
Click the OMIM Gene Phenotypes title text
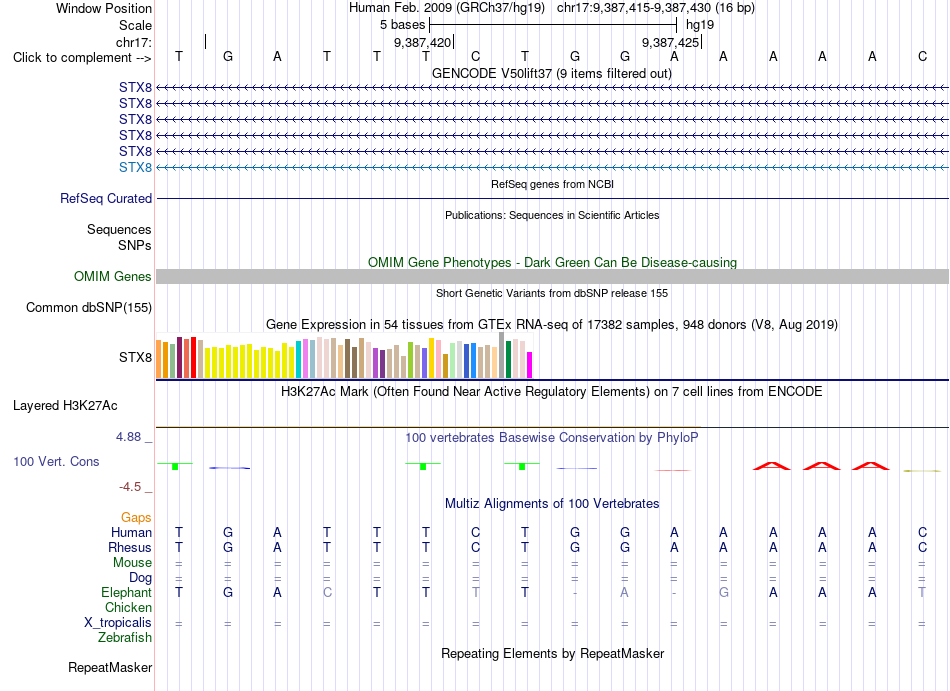[x=552, y=262]
